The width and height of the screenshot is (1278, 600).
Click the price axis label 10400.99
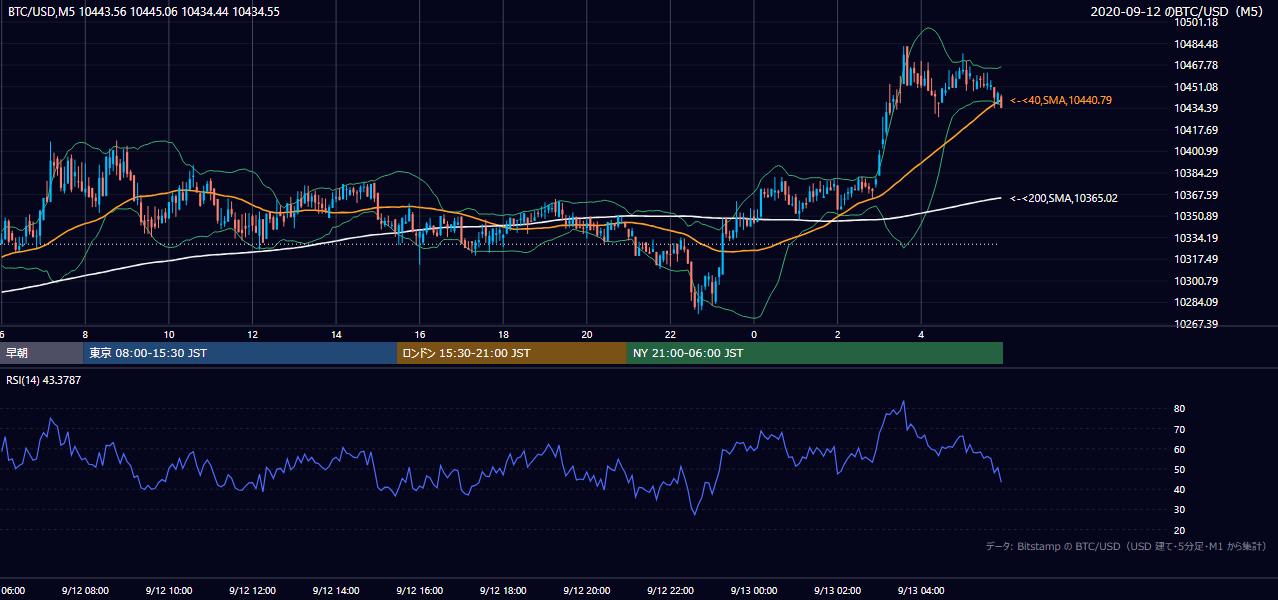point(1195,151)
